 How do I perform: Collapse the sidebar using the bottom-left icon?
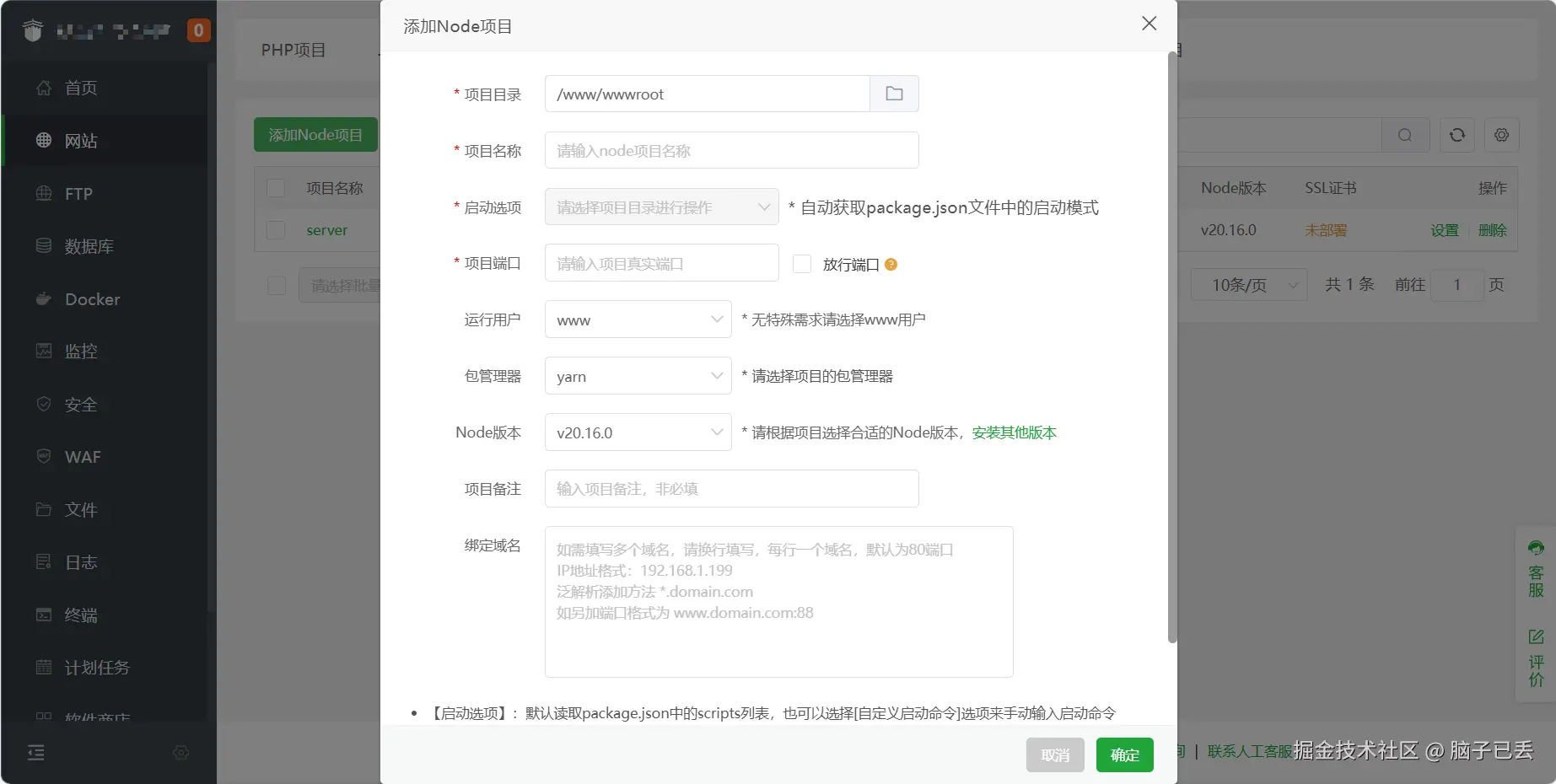35,752
